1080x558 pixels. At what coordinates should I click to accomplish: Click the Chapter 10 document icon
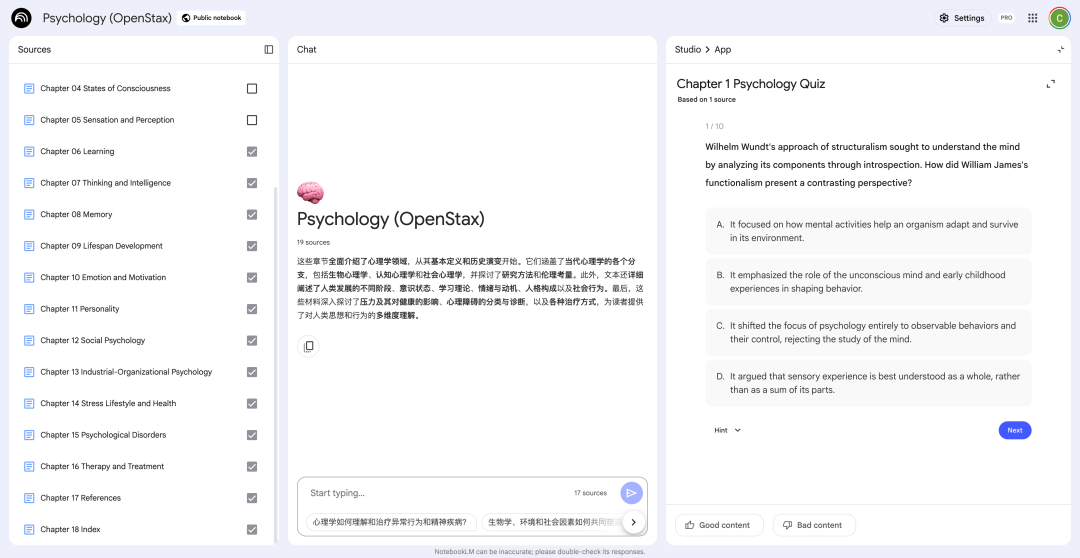coord(29,278)
